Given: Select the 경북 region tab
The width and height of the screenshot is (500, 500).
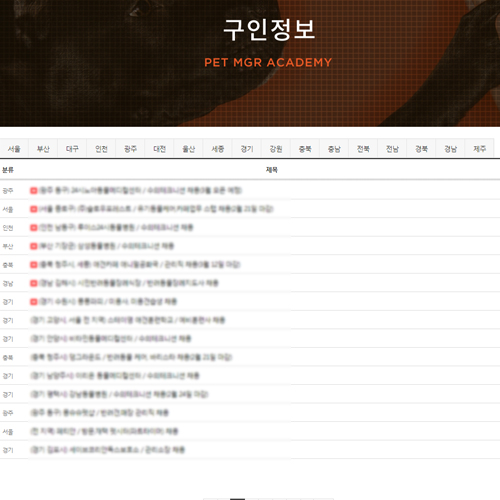Looking at the screenshot, I should pyautogui.click(x=421, y=149).
